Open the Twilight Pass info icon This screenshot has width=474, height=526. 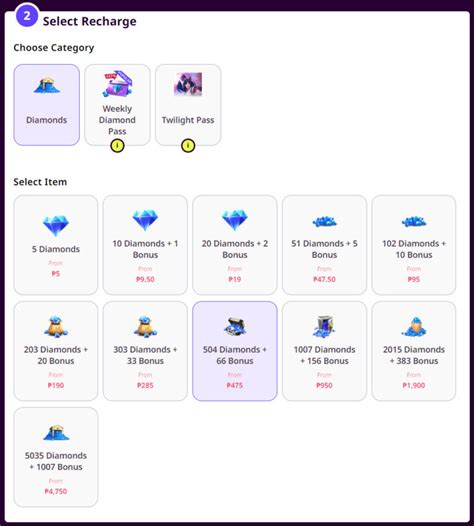[x=188, y=146]
